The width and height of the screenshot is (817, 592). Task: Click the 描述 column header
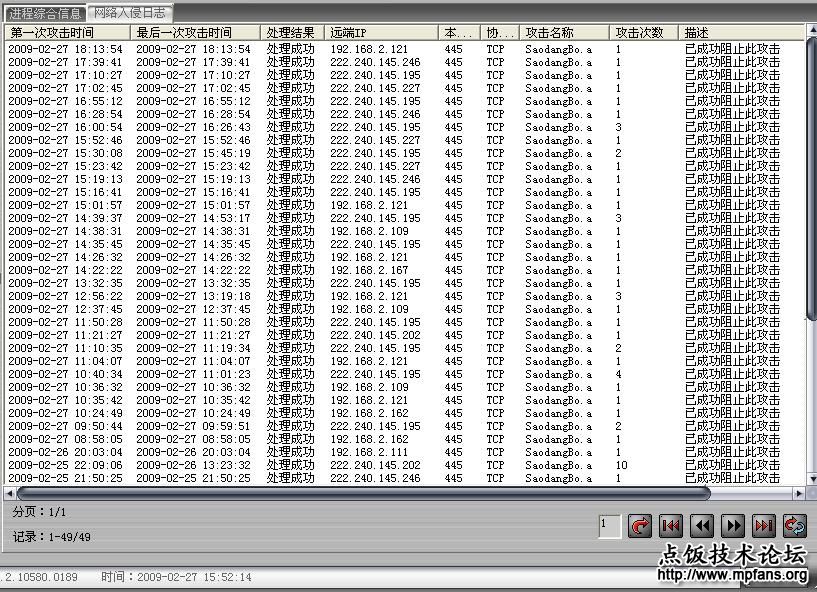tap(741, 33)
